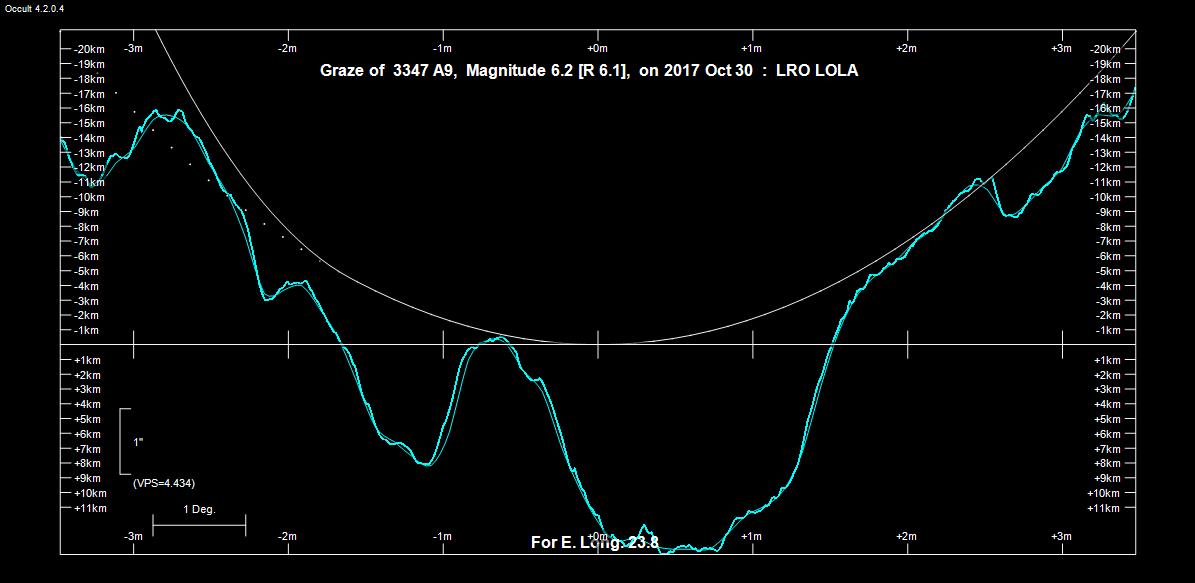Viewport: 1195px width, 583px height.
Task: Click the +0m label on the top axis
Action: (x=597, y=48)
